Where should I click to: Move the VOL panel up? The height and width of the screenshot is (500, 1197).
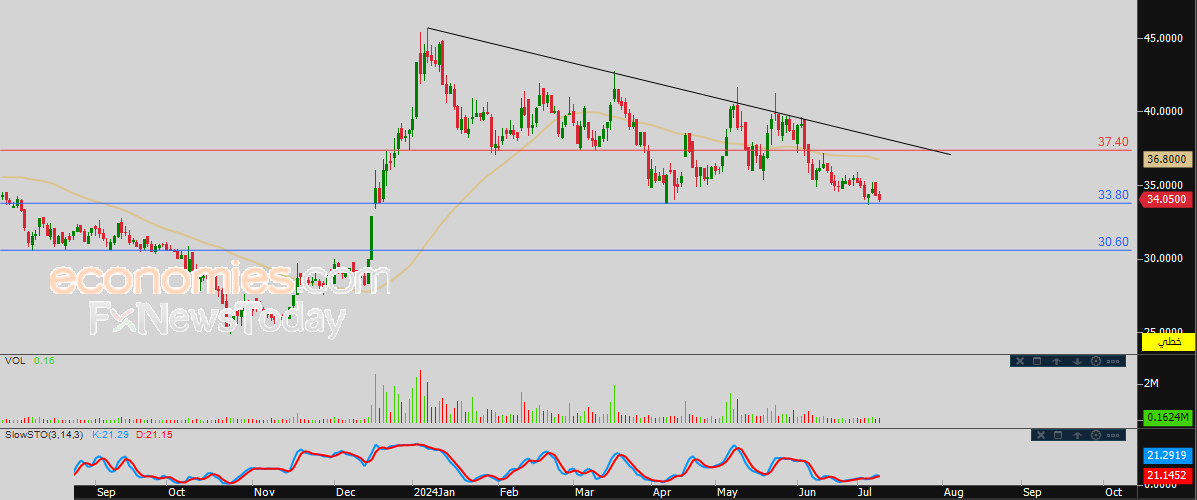pos(1057,361)
